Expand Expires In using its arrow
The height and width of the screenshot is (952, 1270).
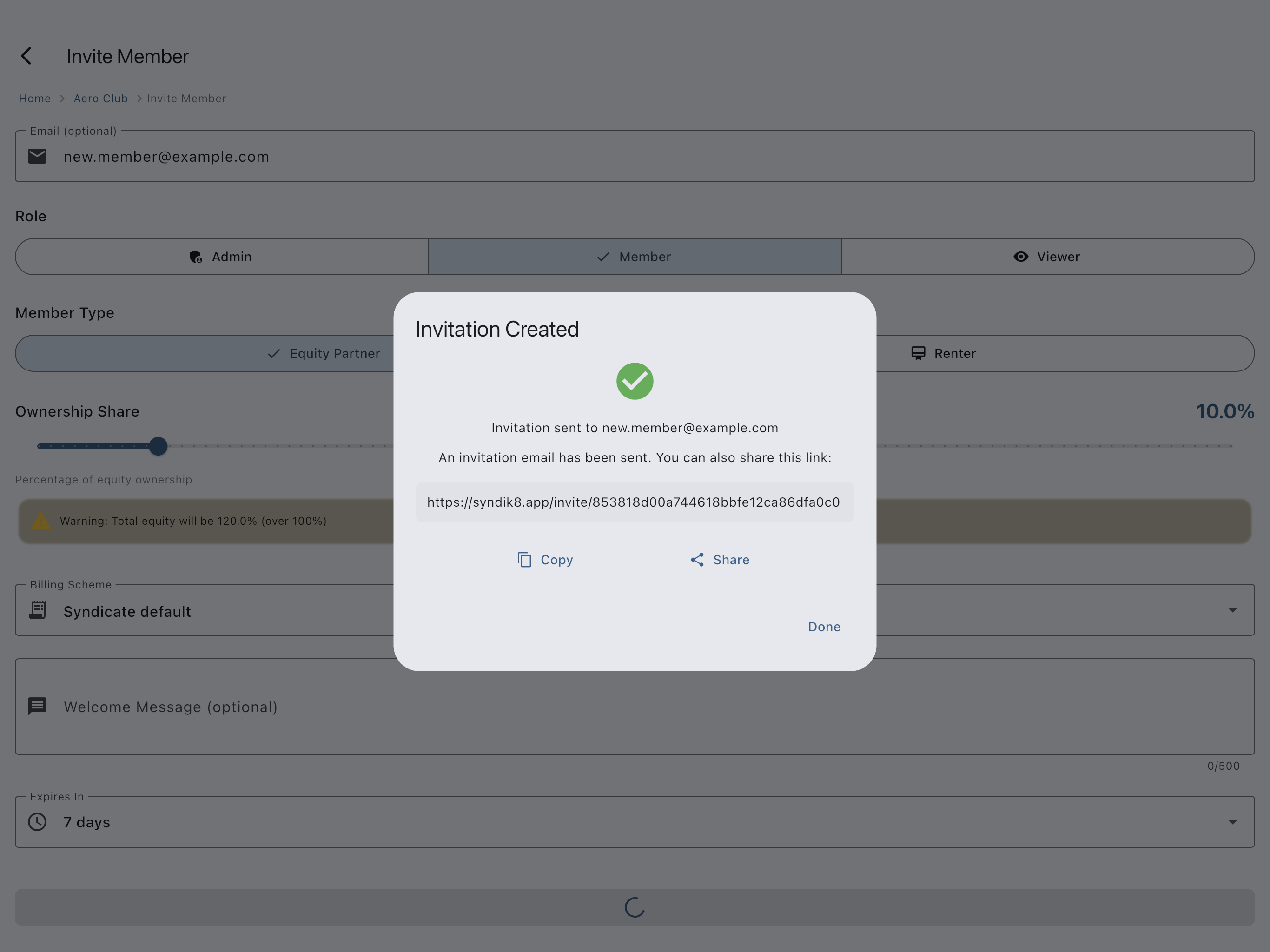(x=1232, y=822)
